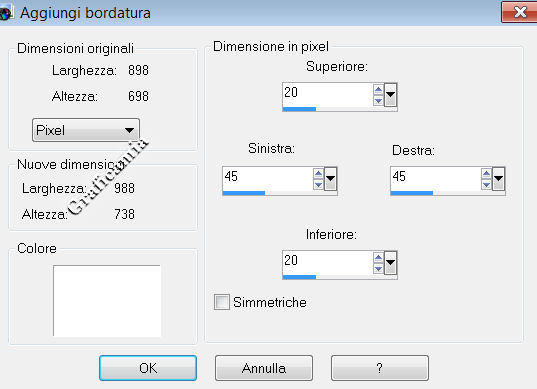Increase the Destra value with up arrow
Screen dimensions: 537x389
(x=486, y=174)
